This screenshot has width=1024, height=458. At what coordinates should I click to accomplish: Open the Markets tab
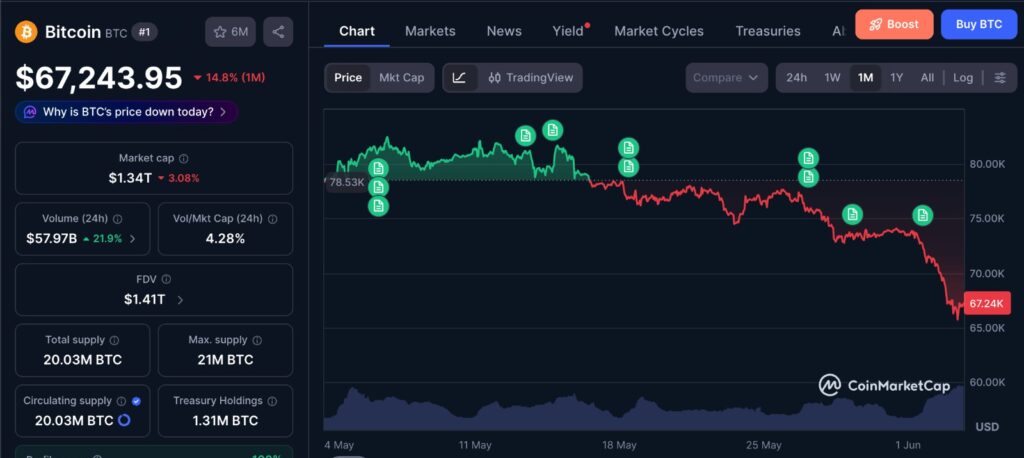[x=430, y=31]
